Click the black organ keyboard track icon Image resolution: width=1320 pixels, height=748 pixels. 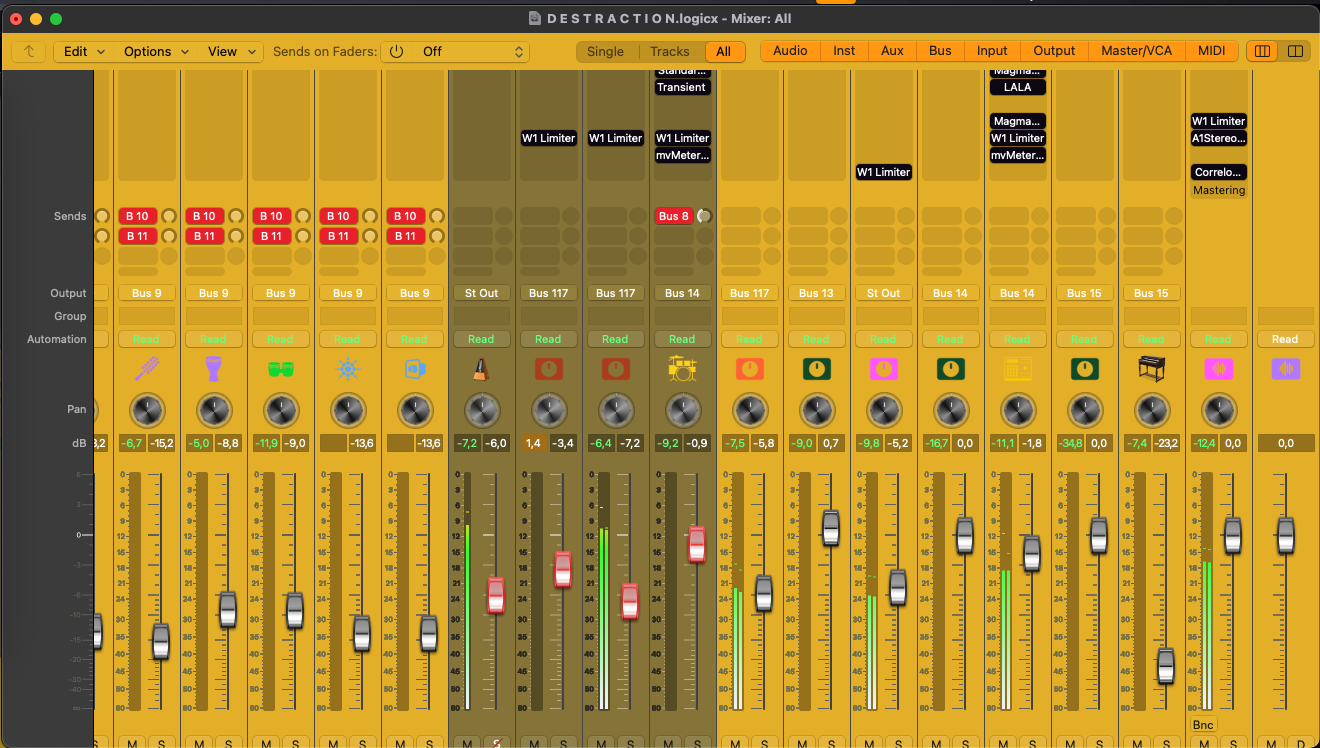coord(1151,370)
